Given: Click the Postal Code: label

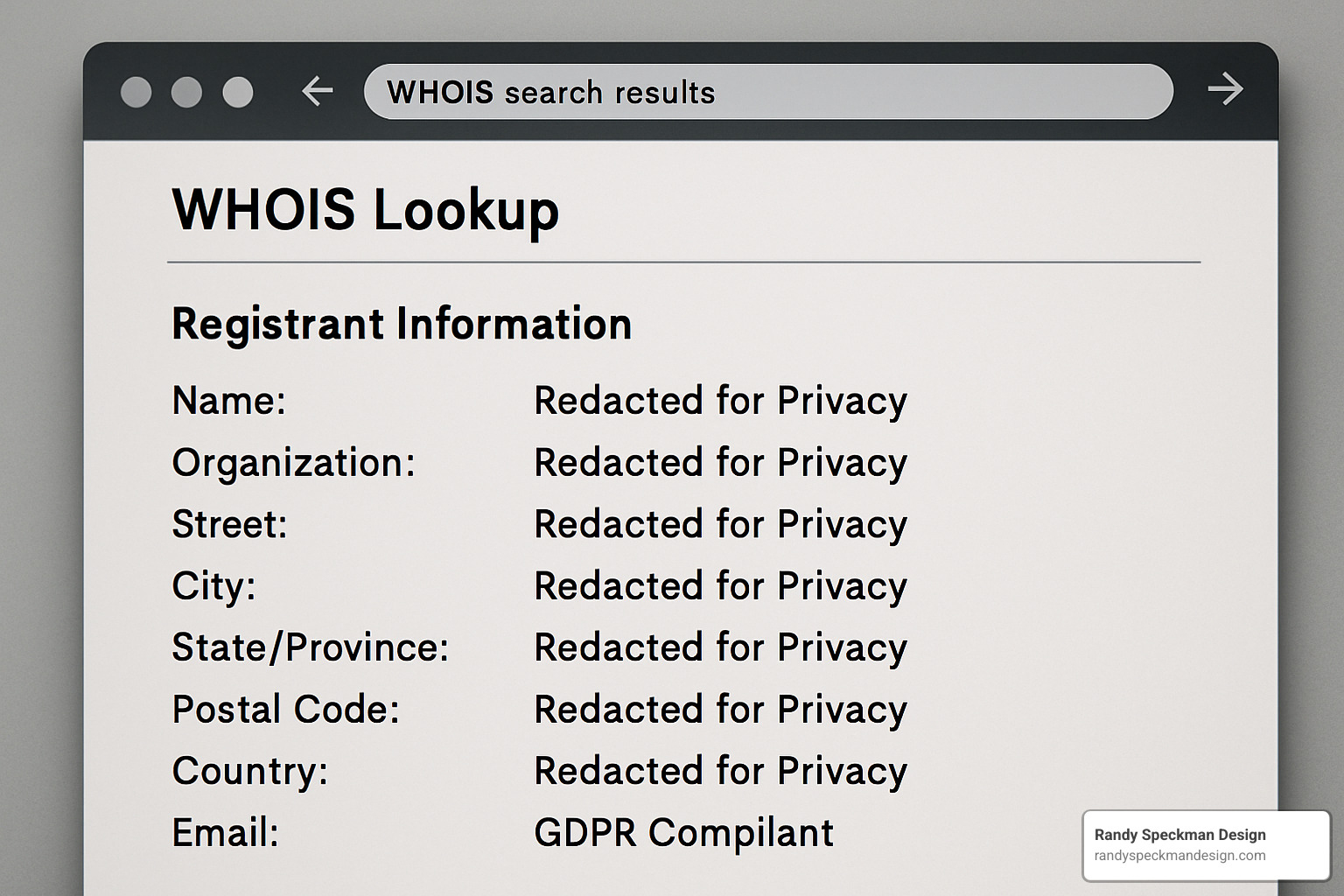Looking at the screenshot, I should [x=286, y=710].
